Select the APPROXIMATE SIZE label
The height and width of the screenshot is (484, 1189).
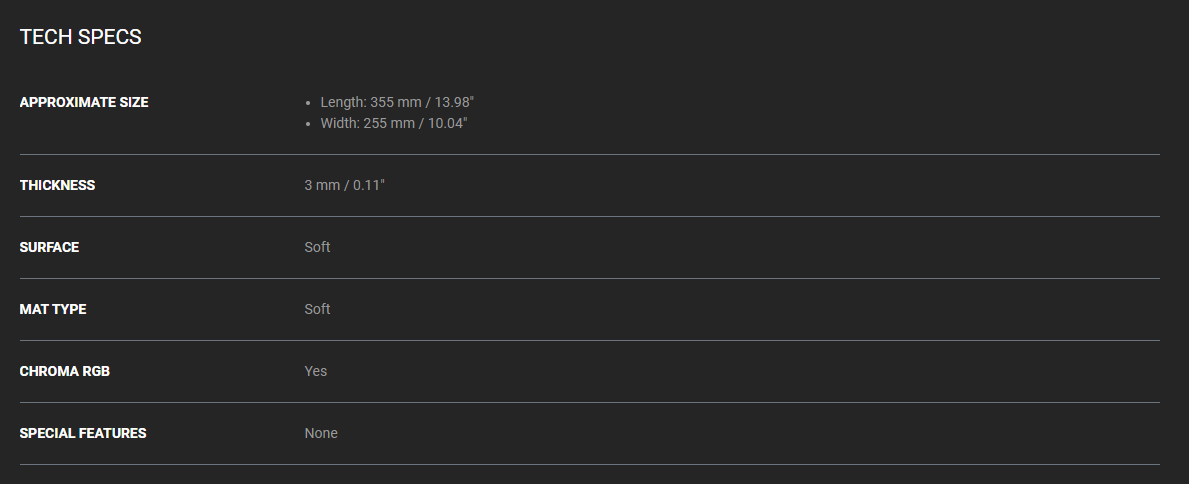(84, 102)
